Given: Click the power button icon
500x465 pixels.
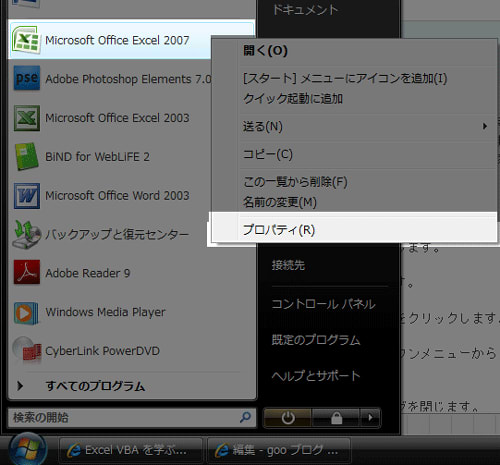Looking at the screenshot, I should (288, 418).
